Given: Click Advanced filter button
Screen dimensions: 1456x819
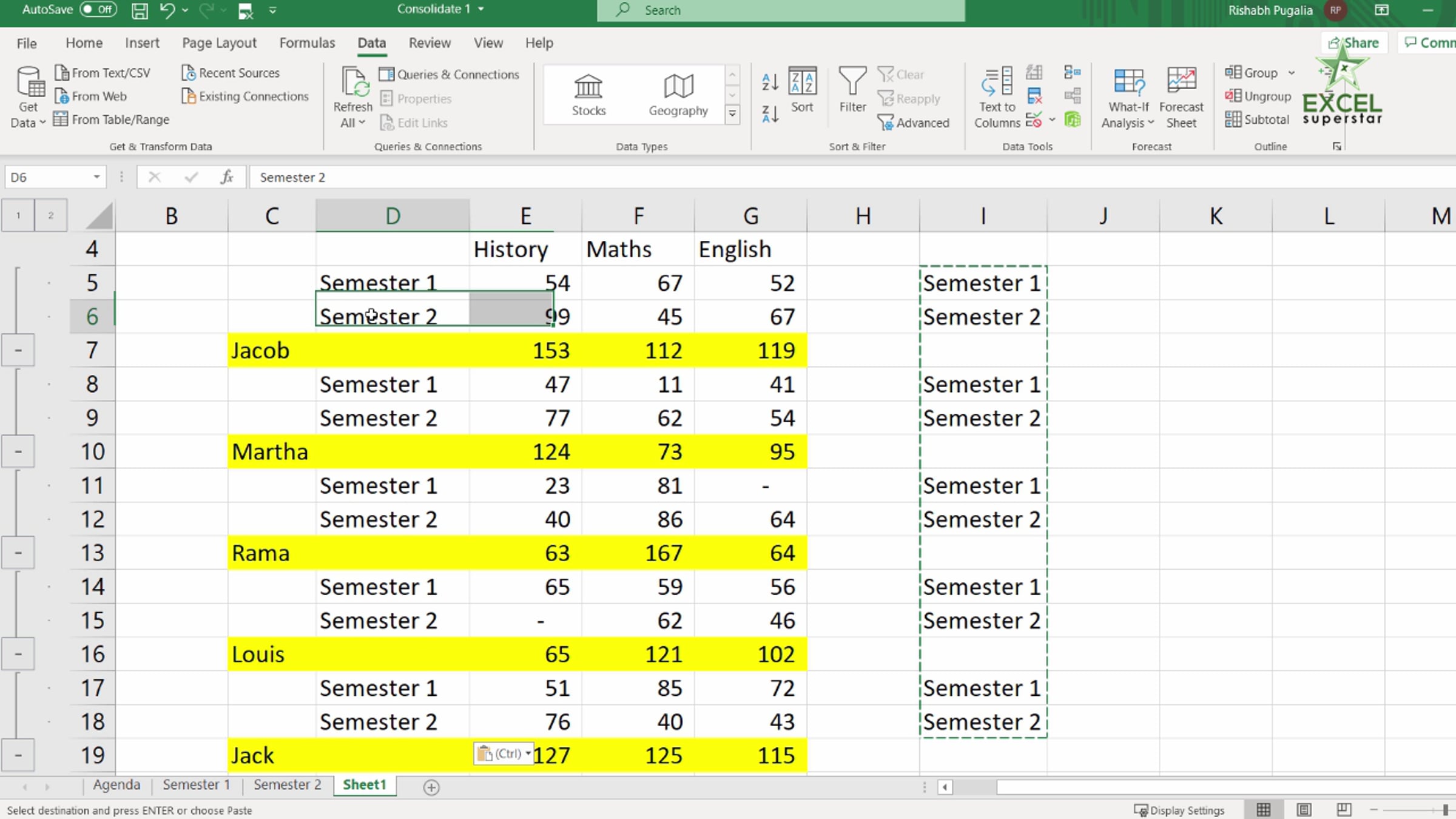Looking at the screenshot, I should 914,123.
